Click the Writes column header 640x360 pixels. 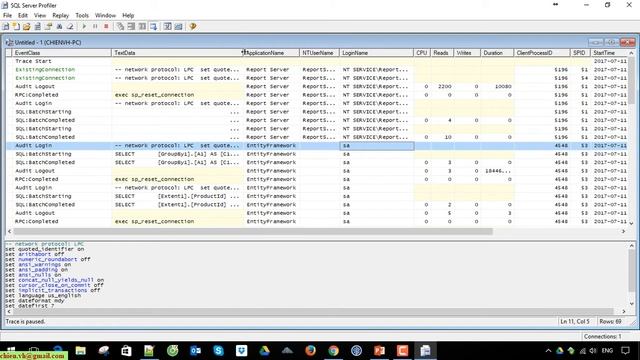pos(467,53)
